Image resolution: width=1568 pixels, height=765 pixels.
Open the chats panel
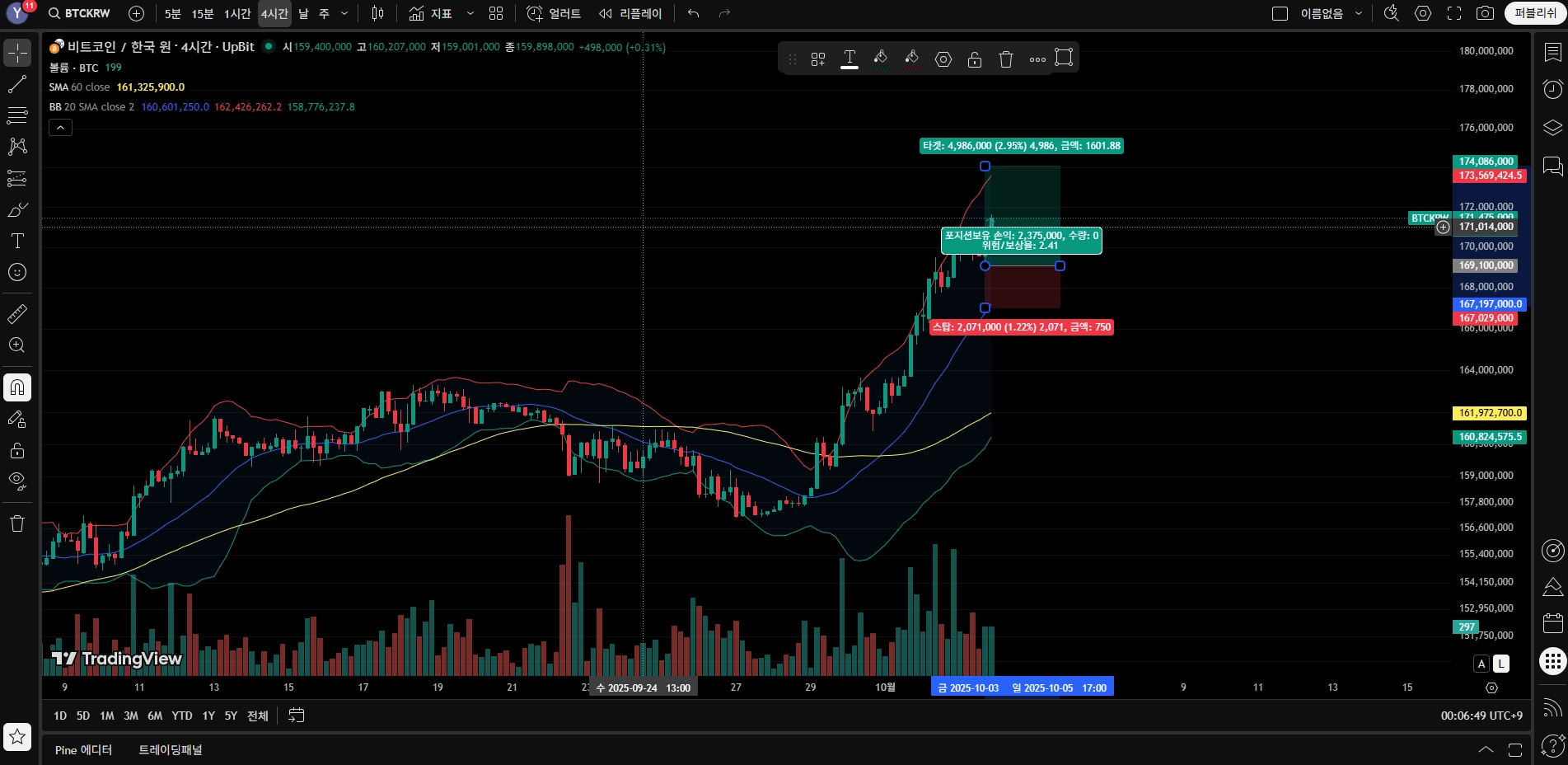(1552, 166)
